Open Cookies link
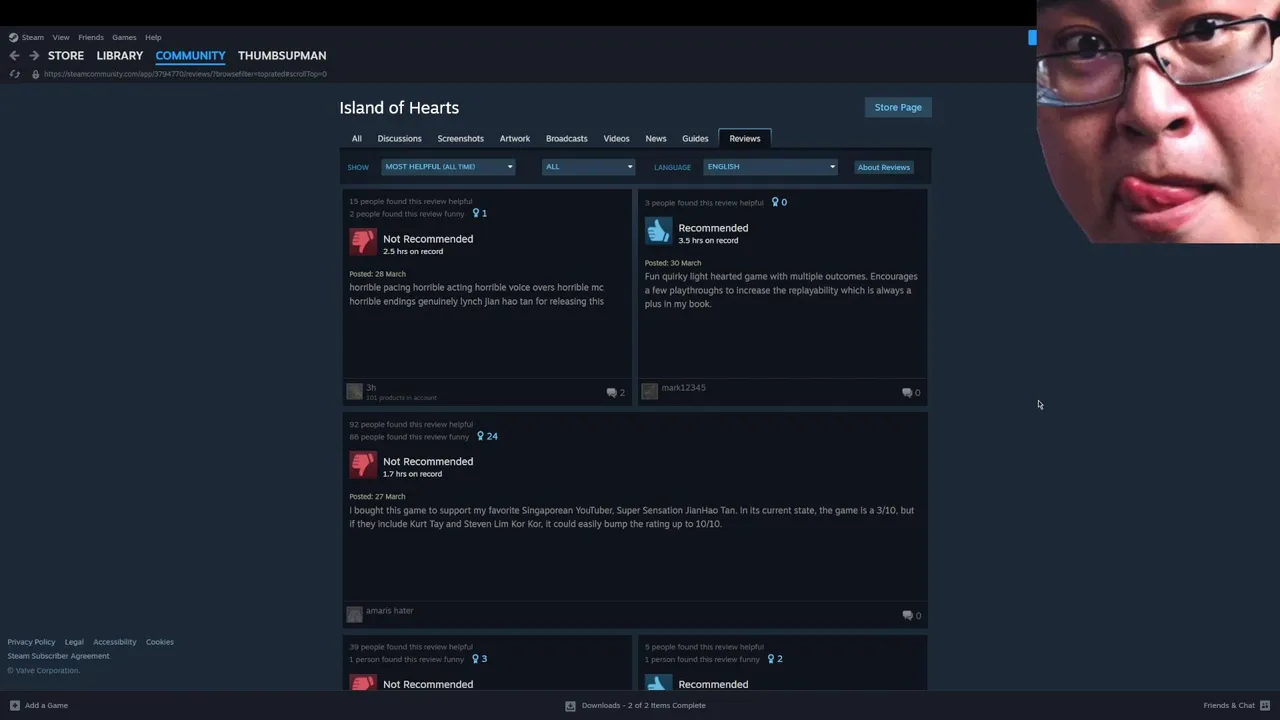Viewport: 1280px width, 720px height. [160, 642]
